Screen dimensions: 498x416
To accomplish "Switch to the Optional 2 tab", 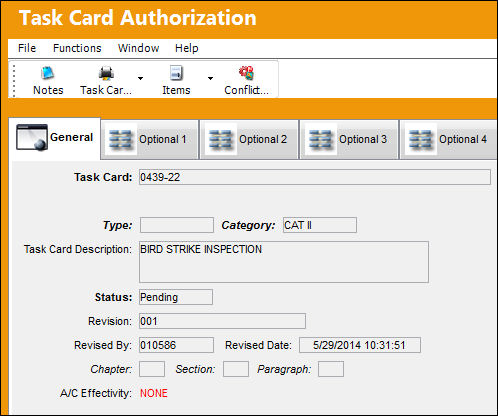I will click(x=249, y=139).
